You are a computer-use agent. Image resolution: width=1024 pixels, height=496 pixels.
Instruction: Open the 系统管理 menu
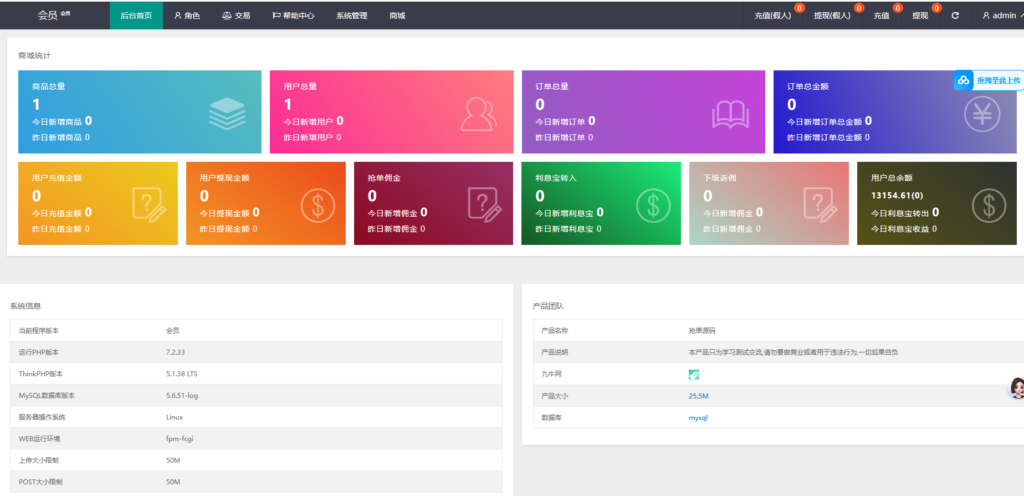pos(351,16)
